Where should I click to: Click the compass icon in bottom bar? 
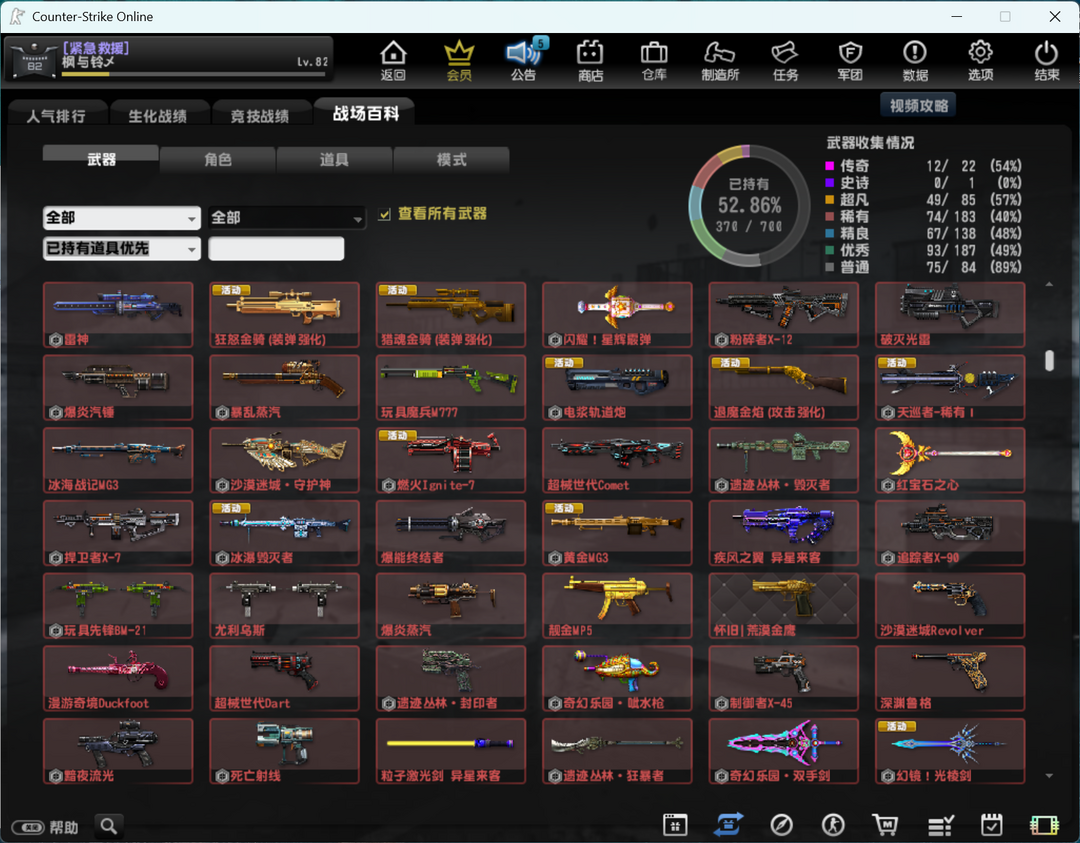[x=781, y=824]
